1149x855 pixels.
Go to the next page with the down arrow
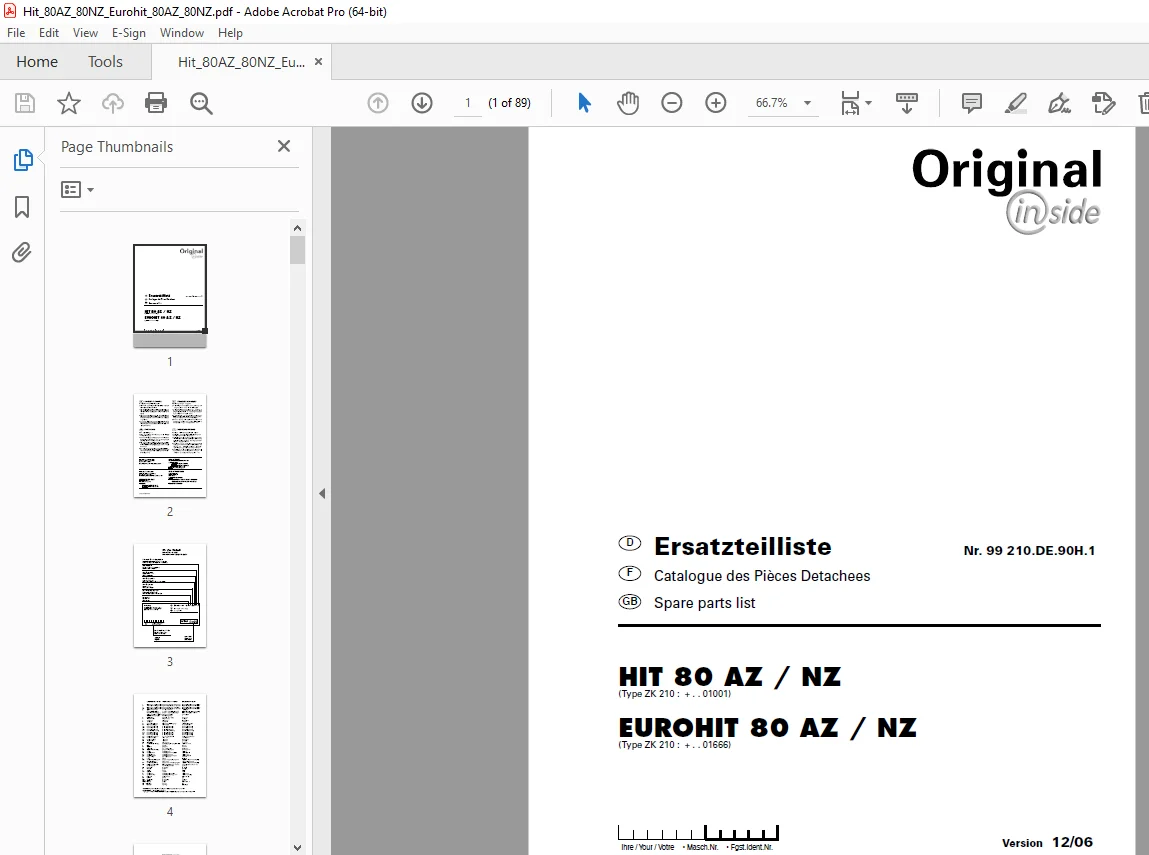coord(422,103)
